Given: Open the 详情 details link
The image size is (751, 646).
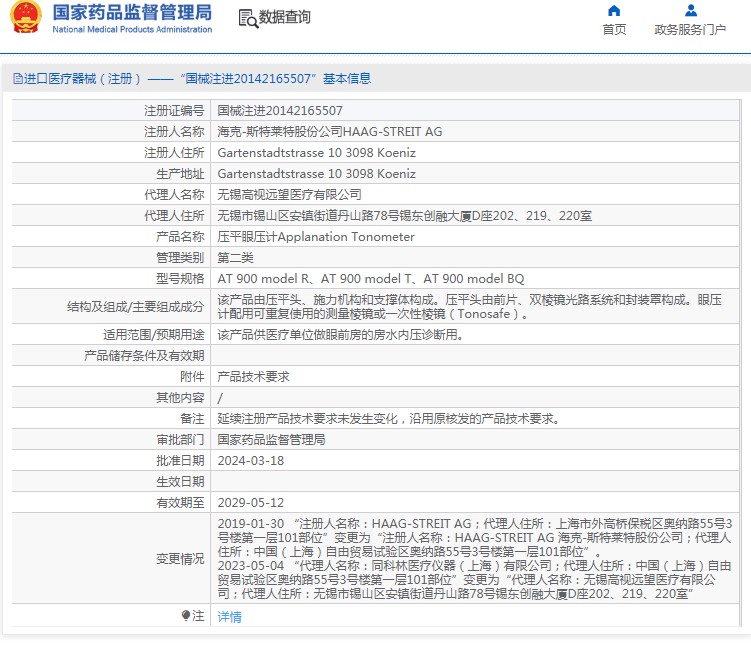Looking at the screenshot, I should (229, 616).
